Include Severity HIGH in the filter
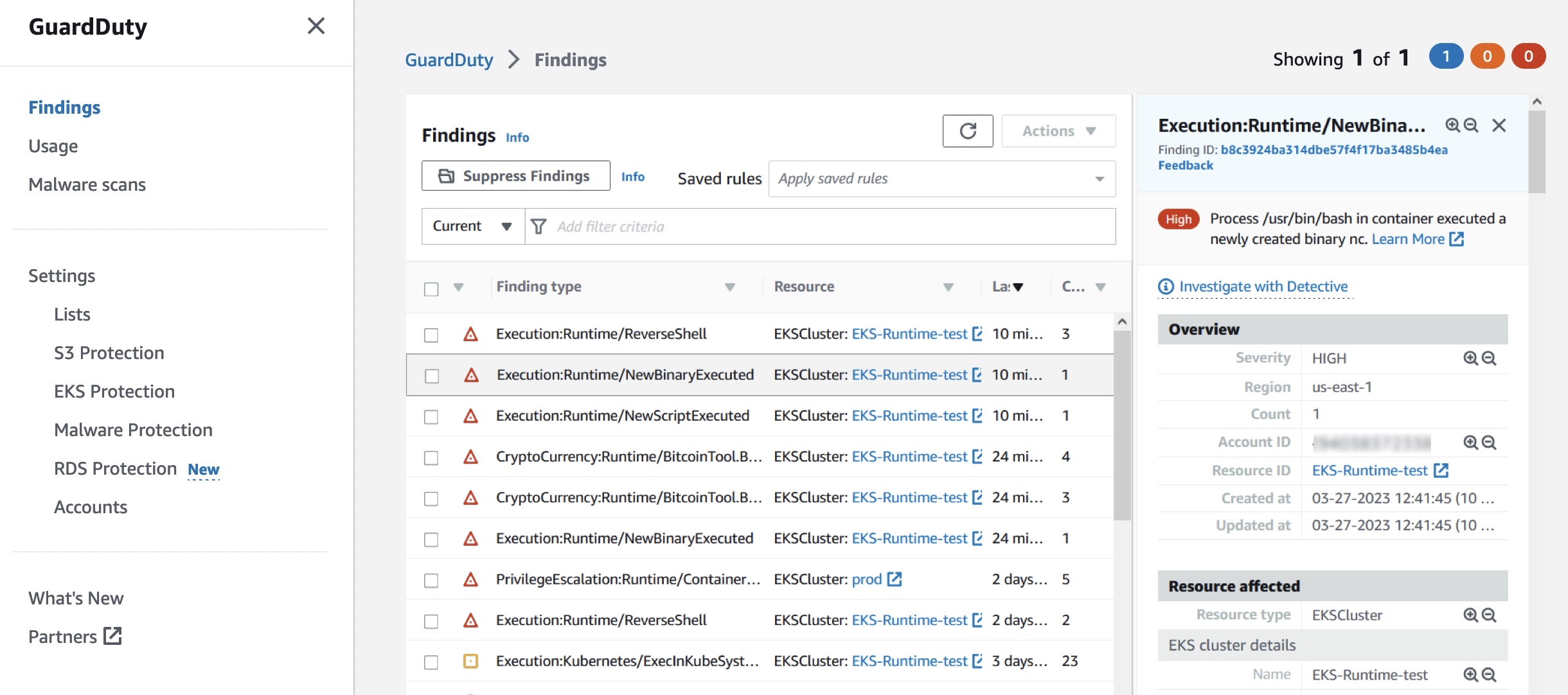Image resolution: width=1568 pixels, height=695 pixels. coord(1470,358)
